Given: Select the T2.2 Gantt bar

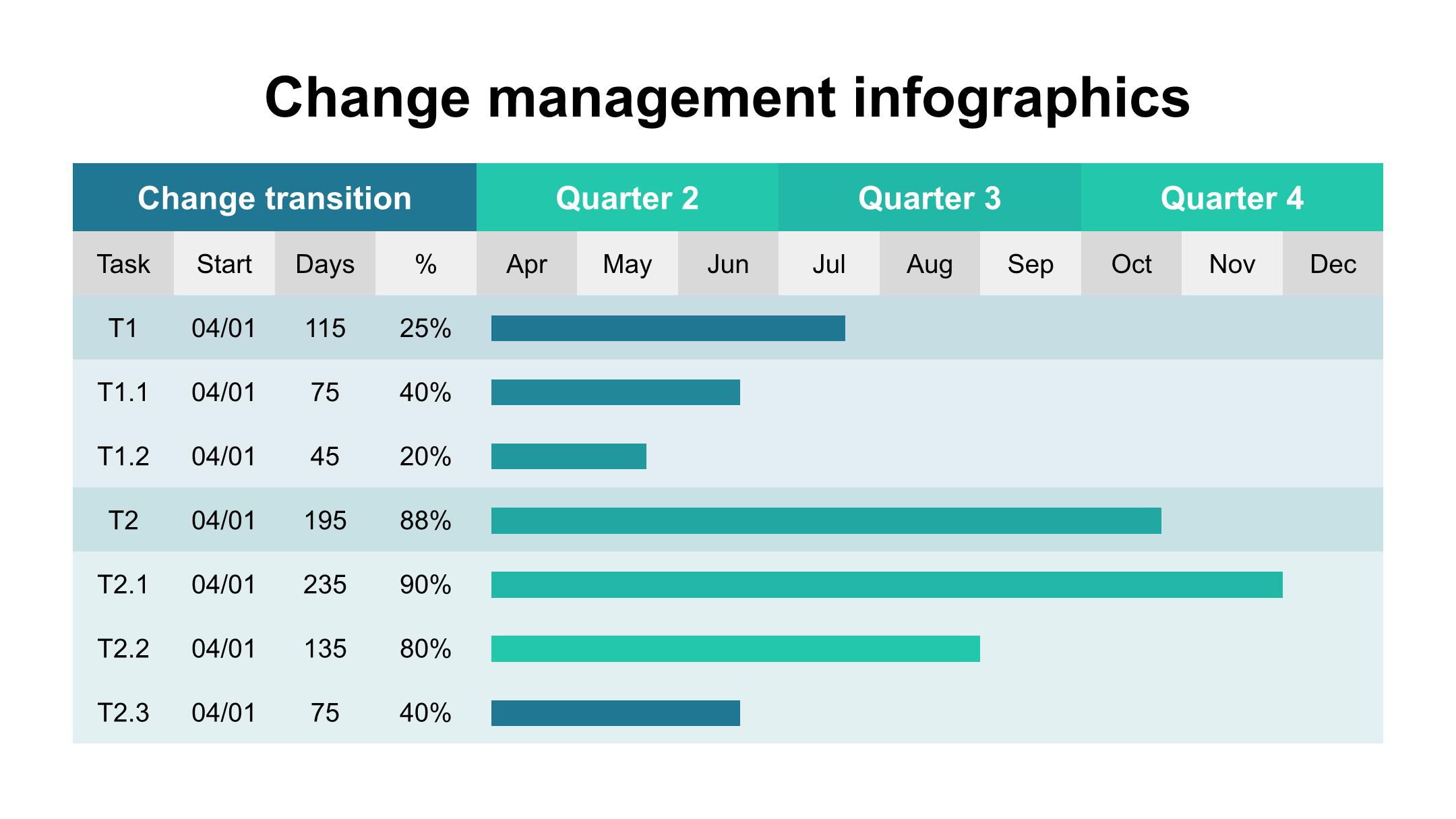Looking at the screenshot, I should point(735,648).
